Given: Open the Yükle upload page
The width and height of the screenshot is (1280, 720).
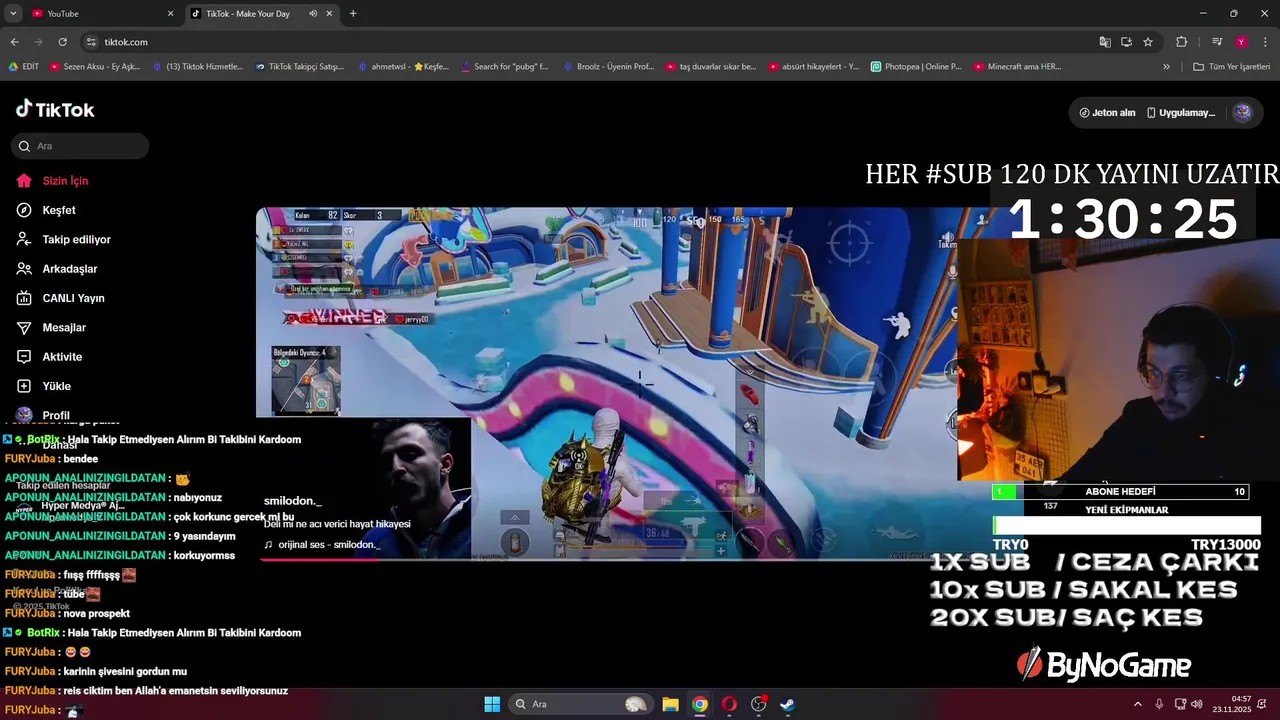Looking at the screenshot, I should point(56,386).
